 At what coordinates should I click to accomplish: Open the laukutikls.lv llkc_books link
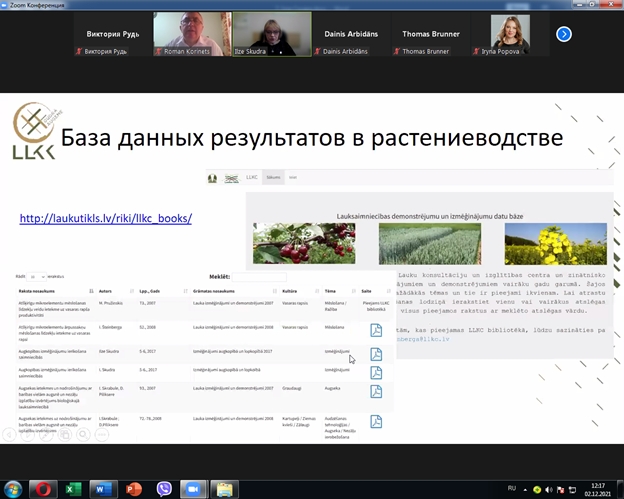point(105,218)
